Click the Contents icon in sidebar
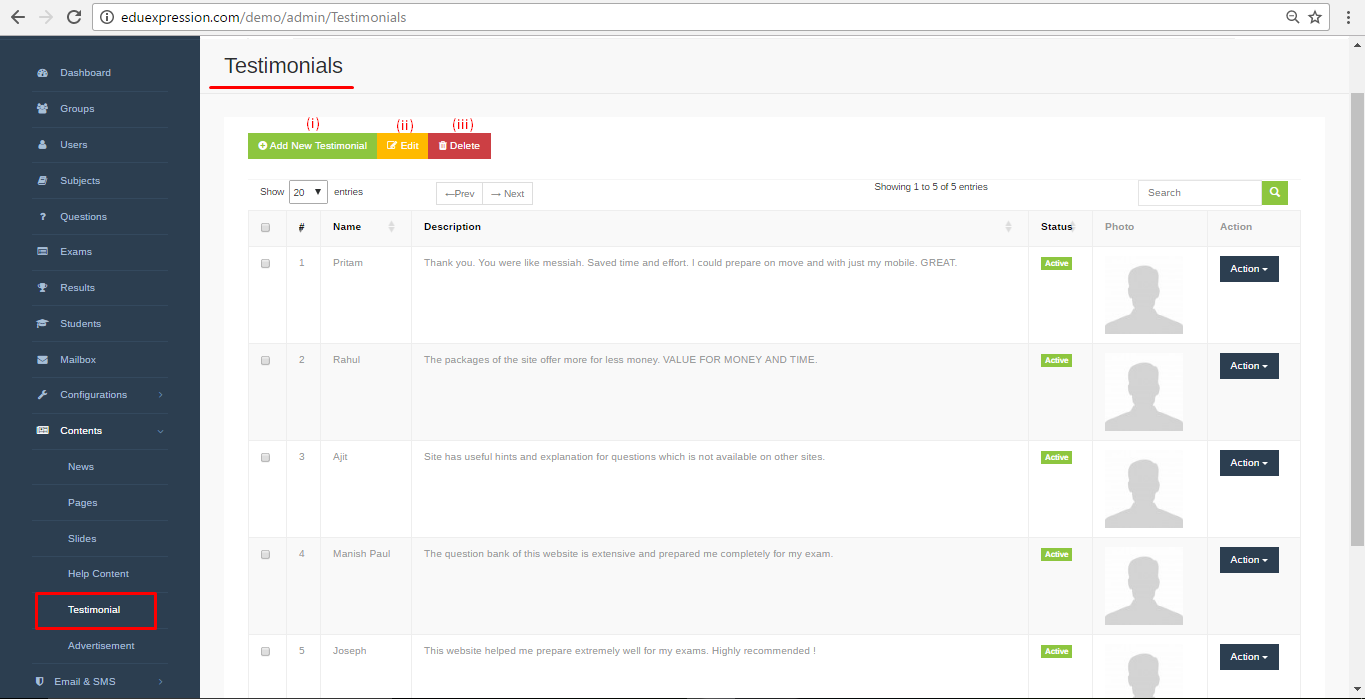The height and width of the screenshot is (699, 1365). tap(42, 431)
